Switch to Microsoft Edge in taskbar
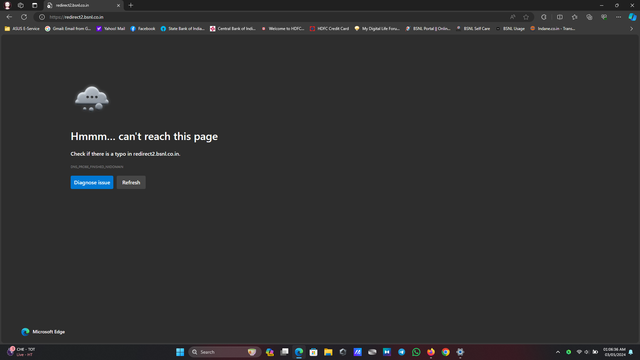 coord(299,352)
